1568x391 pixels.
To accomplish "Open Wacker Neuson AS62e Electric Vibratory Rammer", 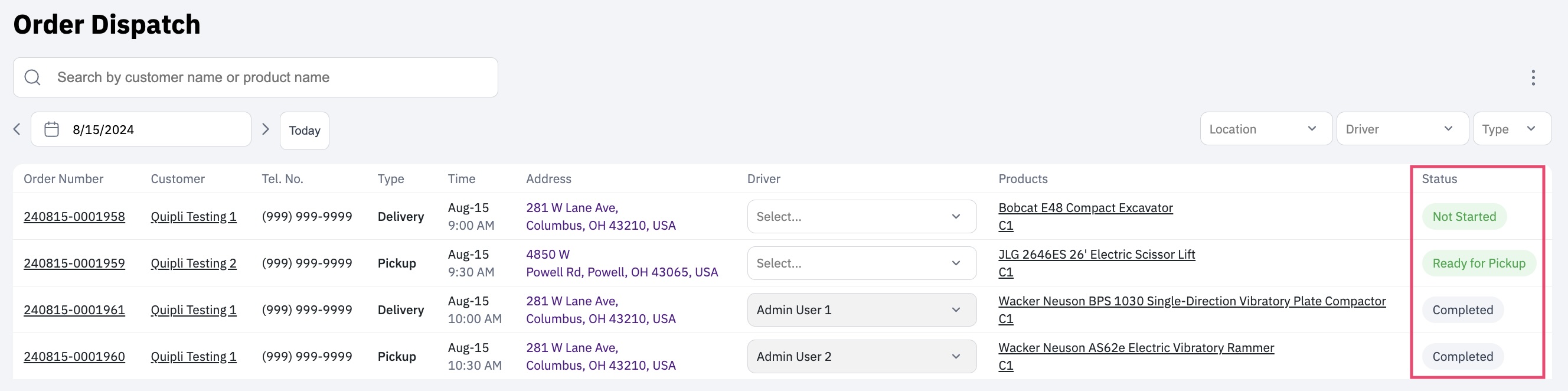I will [1136, 348].
